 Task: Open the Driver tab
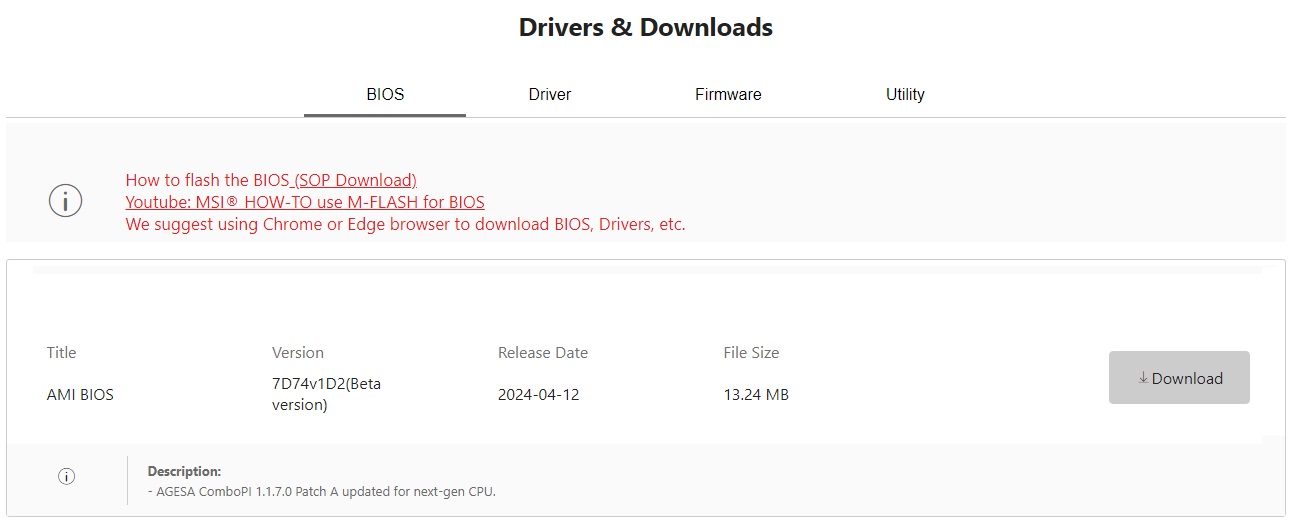click(550, 95)
